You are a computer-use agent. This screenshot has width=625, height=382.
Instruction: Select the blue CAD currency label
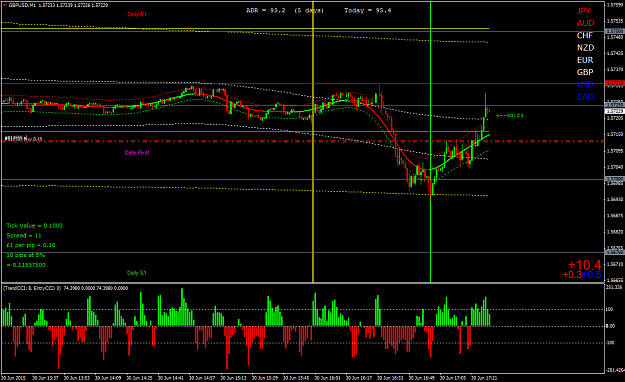click(x=585, y=96)
